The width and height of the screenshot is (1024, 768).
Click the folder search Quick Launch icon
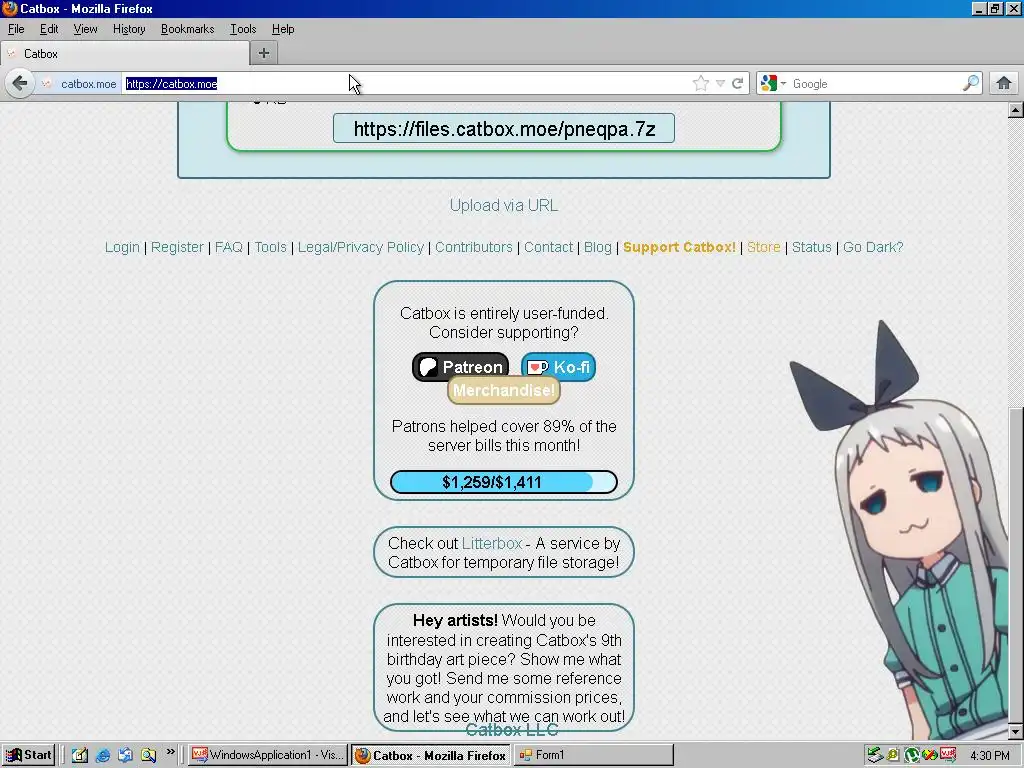coord(148,756)
